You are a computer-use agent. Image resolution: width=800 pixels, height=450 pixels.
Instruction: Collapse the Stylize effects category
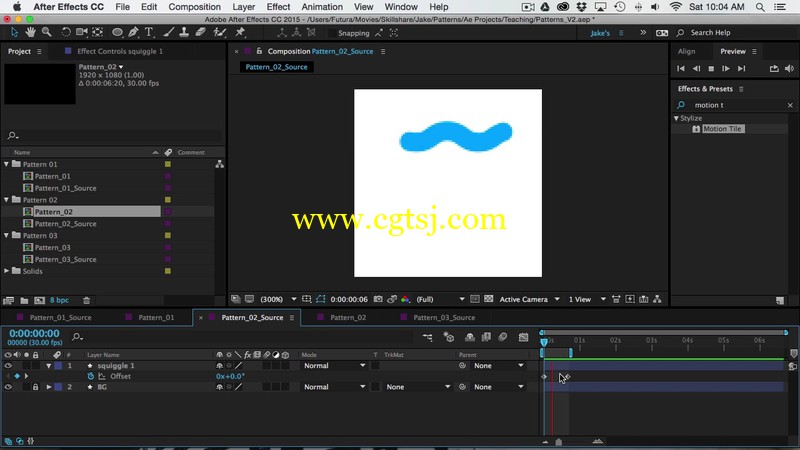click(676, 118)
